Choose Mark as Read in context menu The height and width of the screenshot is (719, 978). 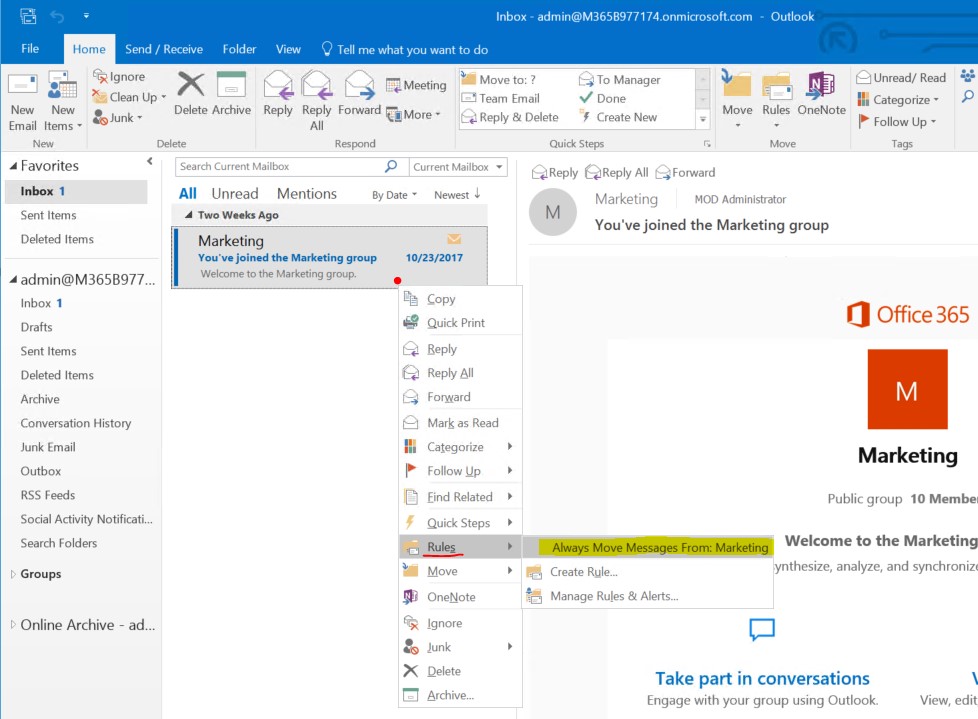pos(463,423)
